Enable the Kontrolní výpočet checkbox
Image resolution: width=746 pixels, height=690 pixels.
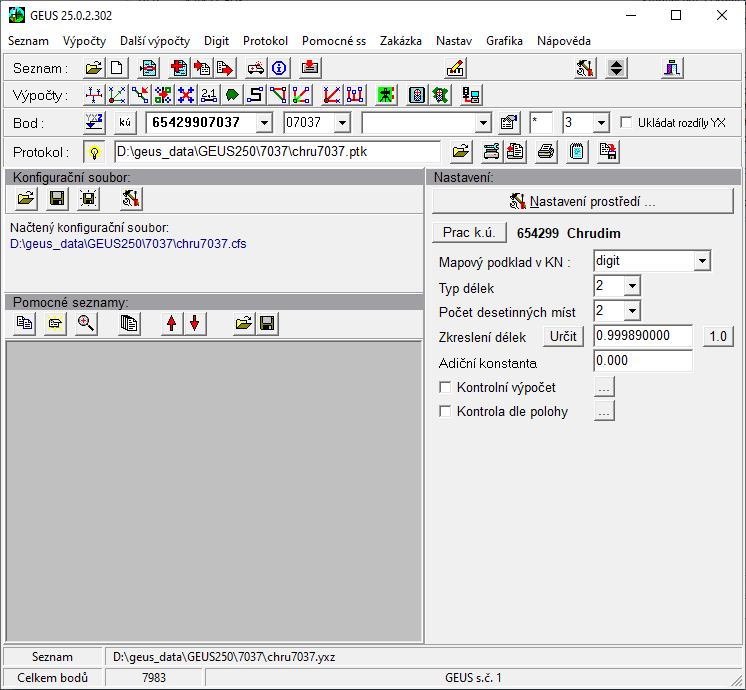(x=446, y=387)
